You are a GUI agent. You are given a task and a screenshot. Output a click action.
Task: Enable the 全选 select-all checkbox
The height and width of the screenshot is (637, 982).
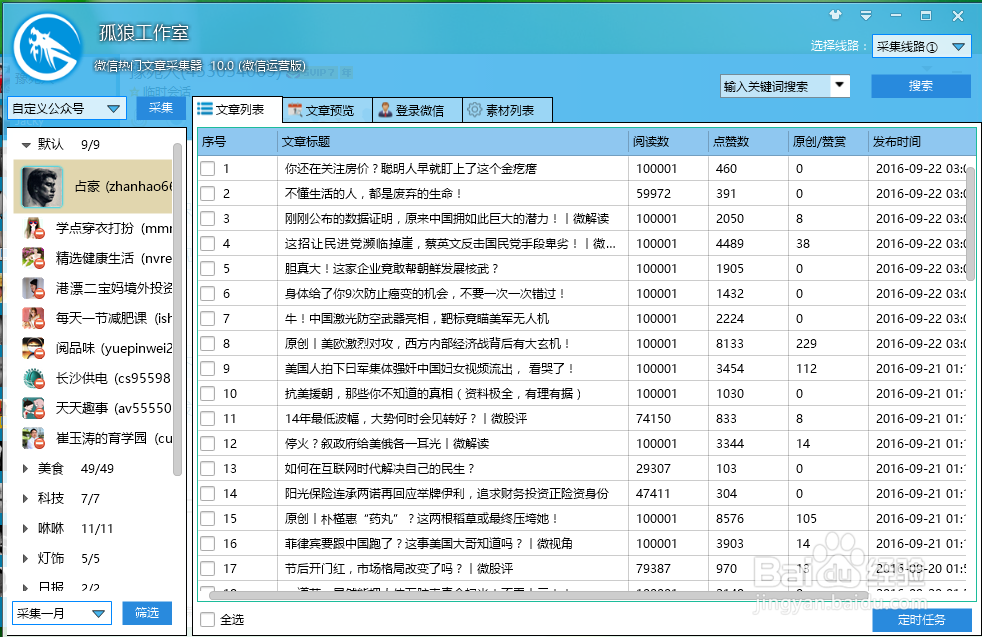[x=207, y=619]
